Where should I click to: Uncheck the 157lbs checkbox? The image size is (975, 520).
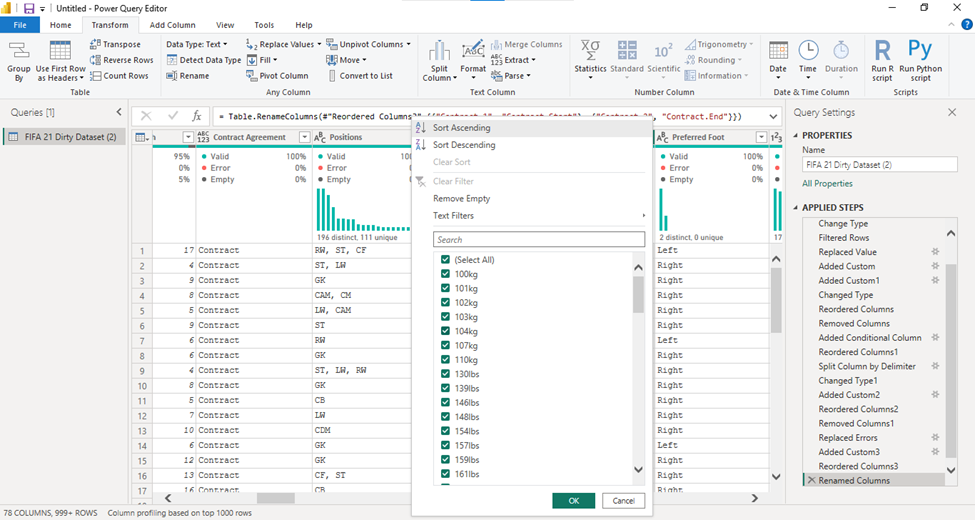445,445
